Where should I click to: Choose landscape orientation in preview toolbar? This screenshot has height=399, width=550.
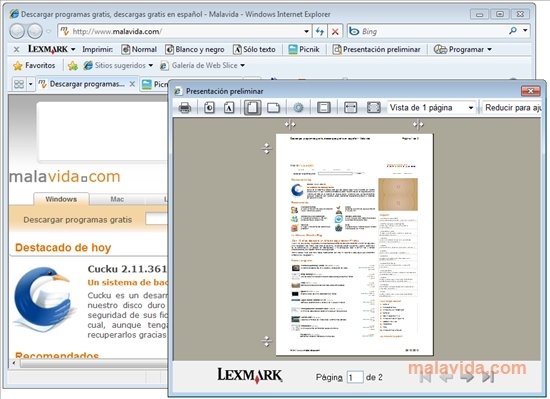click(x=273, y=108)
